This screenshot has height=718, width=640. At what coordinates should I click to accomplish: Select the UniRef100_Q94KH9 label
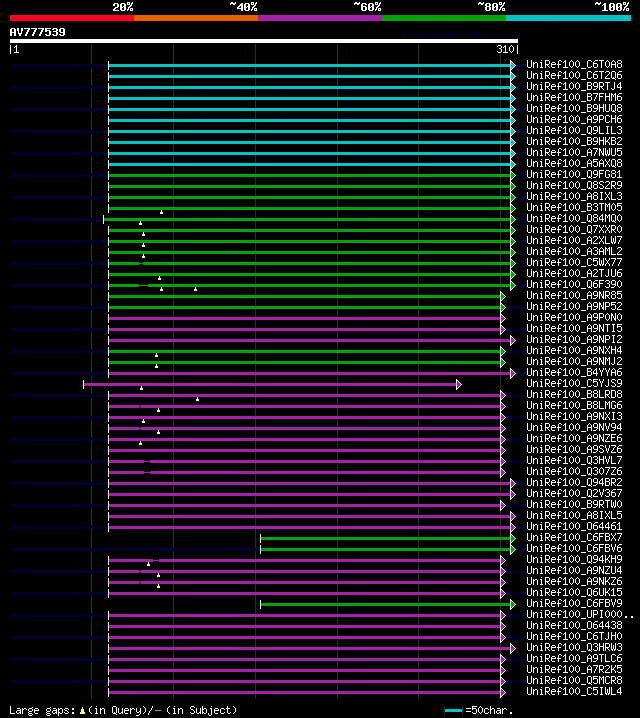tap(574, 559)
